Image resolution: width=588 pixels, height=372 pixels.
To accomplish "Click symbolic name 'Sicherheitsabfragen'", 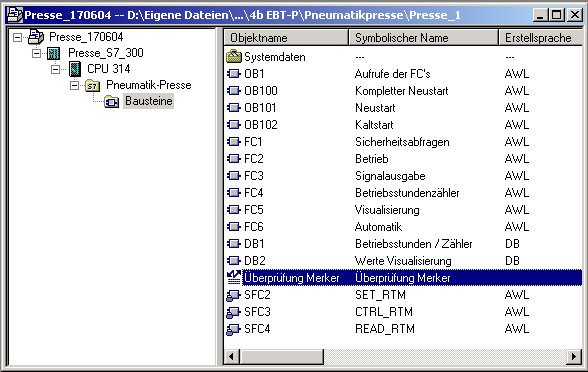I will 402,142.
